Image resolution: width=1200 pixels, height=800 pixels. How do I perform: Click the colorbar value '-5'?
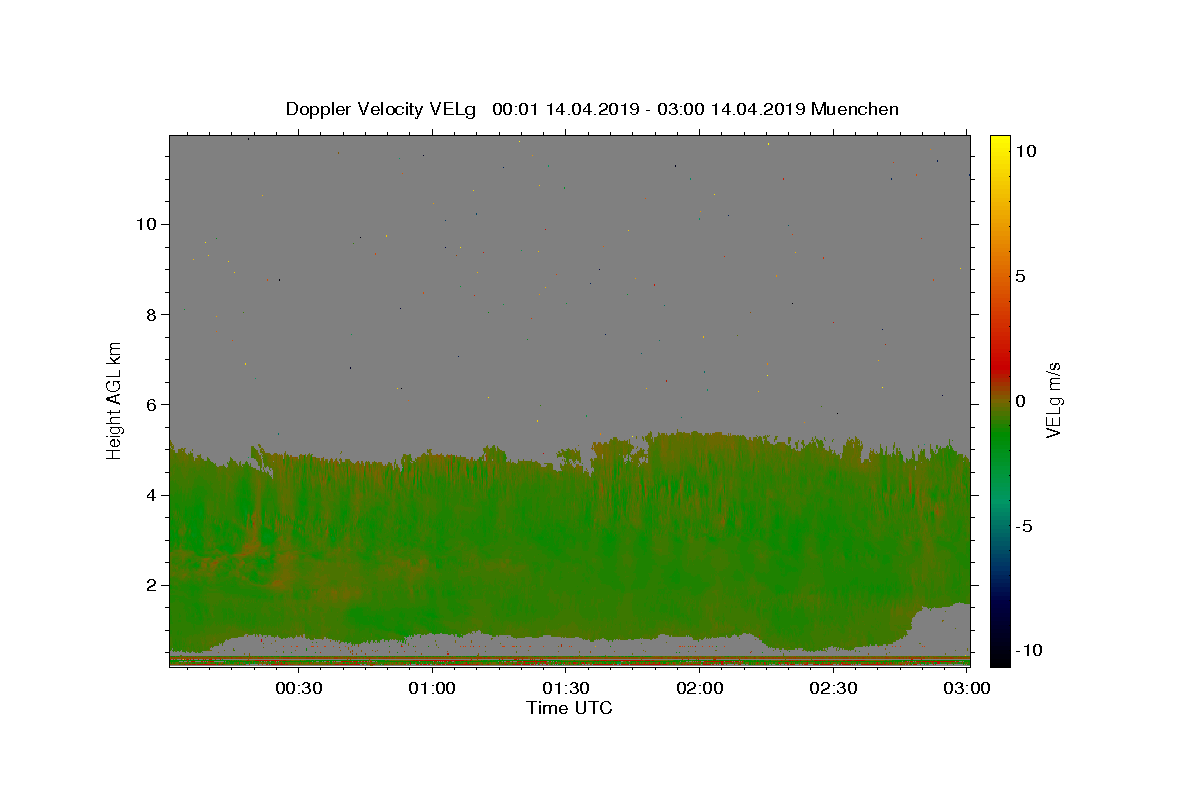pyautogui.click(x=1025, y=526)
